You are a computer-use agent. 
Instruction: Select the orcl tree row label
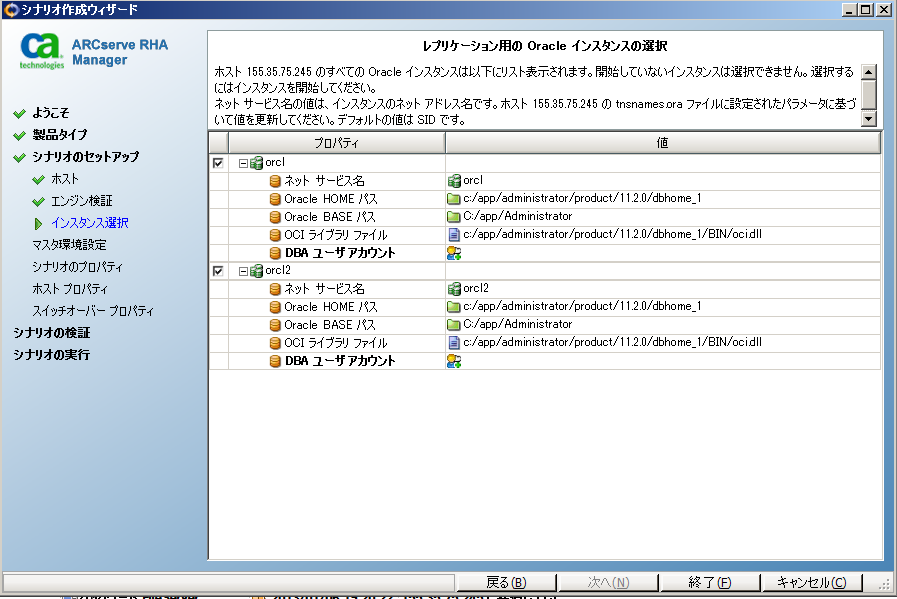275,162
